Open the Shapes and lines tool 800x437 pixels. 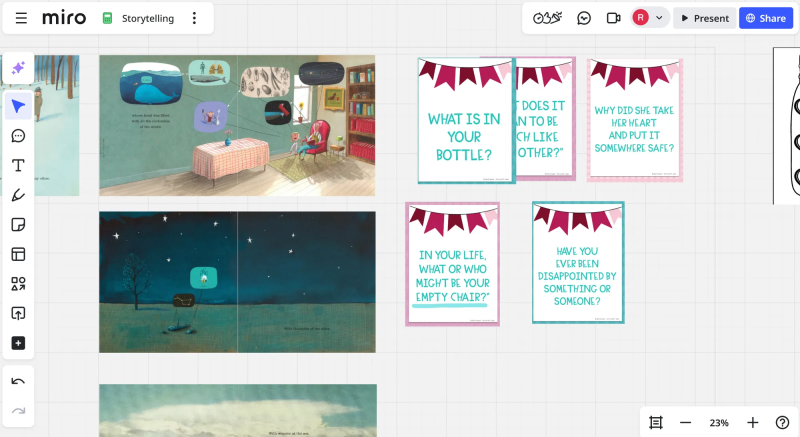pyautogui.click(x=18, y=284)
